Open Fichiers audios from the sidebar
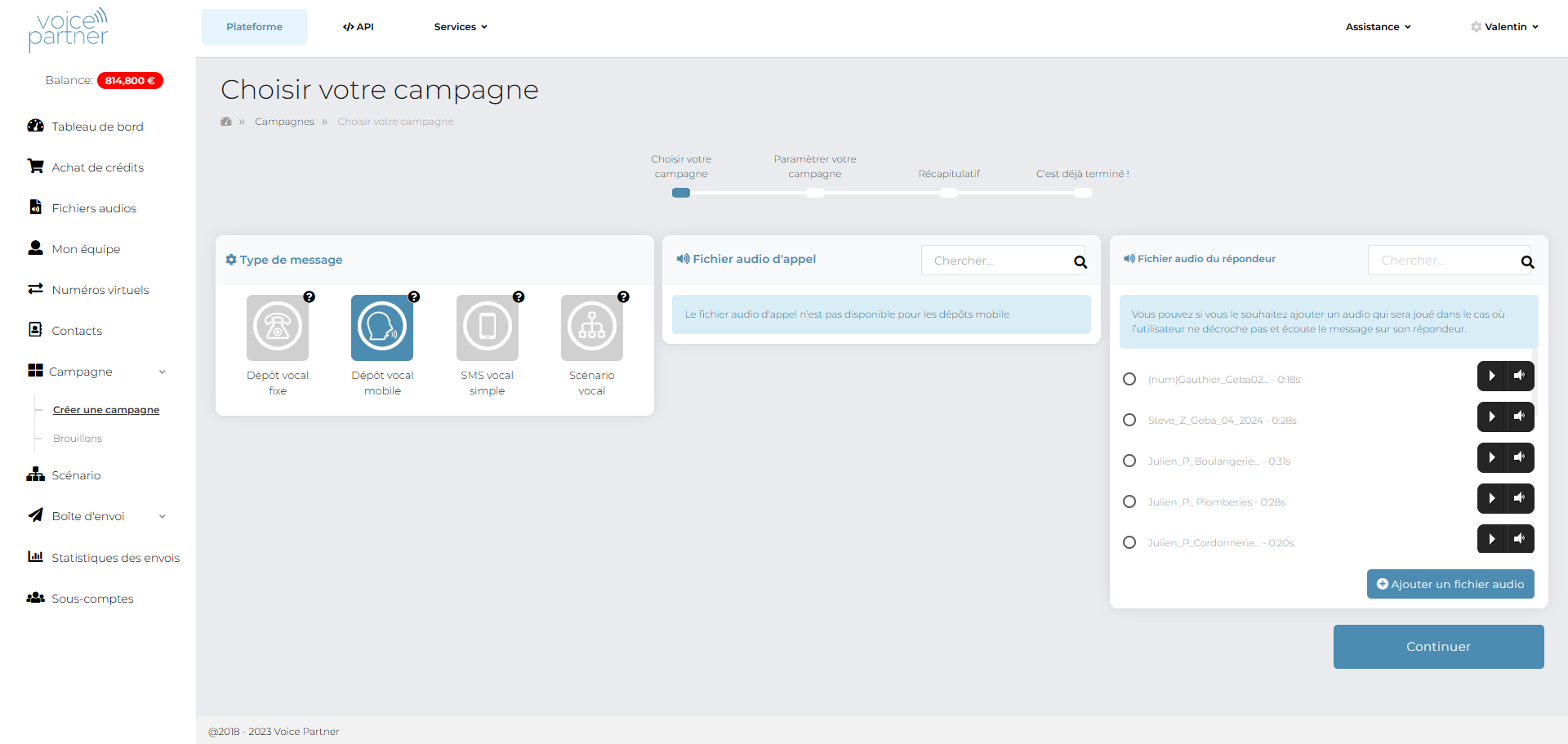The width and height of the screenshot is (1568, 744). 94,208
